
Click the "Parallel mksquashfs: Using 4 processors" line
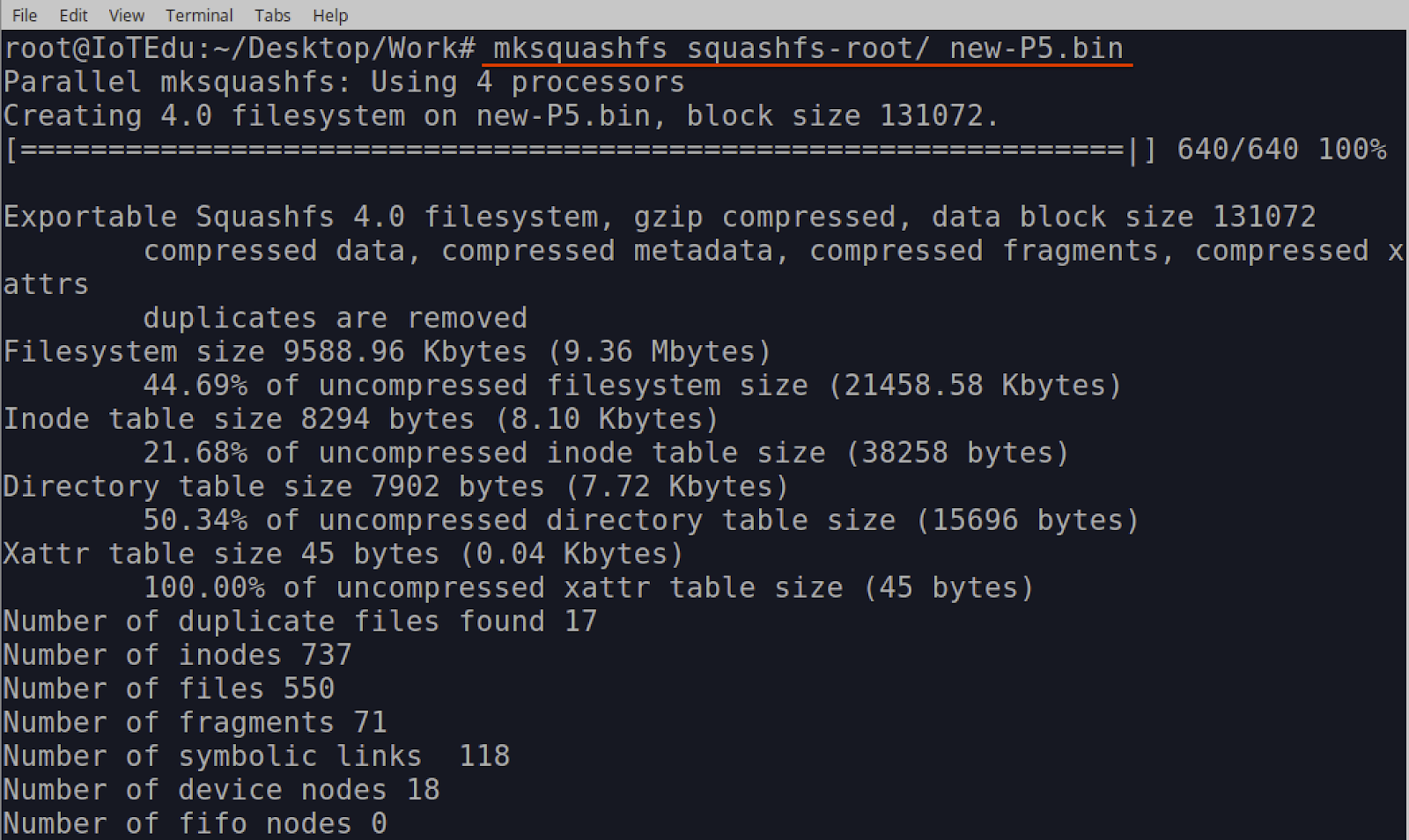coord(343,82)
